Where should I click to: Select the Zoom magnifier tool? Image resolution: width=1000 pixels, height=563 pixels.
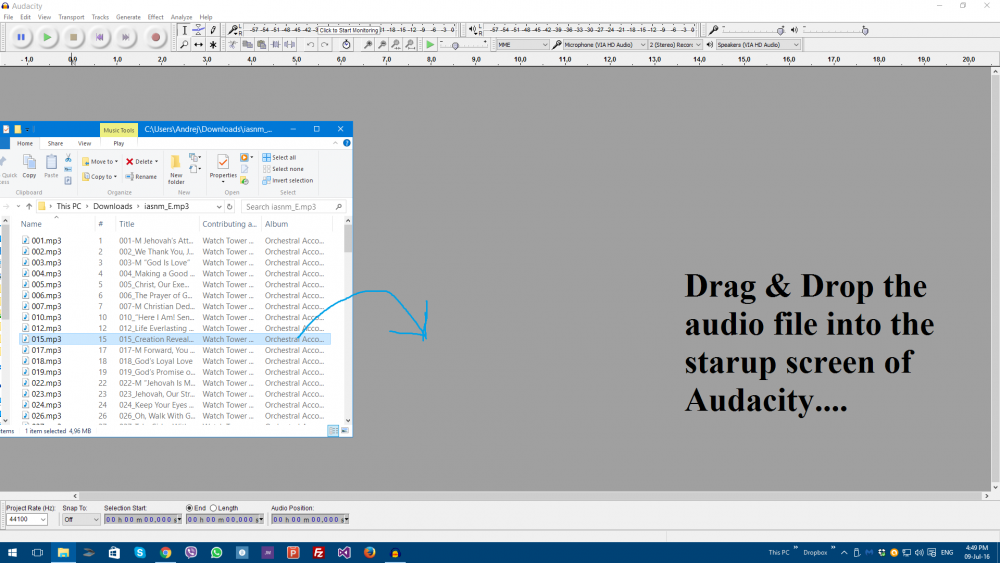click(x=184, y=45)
